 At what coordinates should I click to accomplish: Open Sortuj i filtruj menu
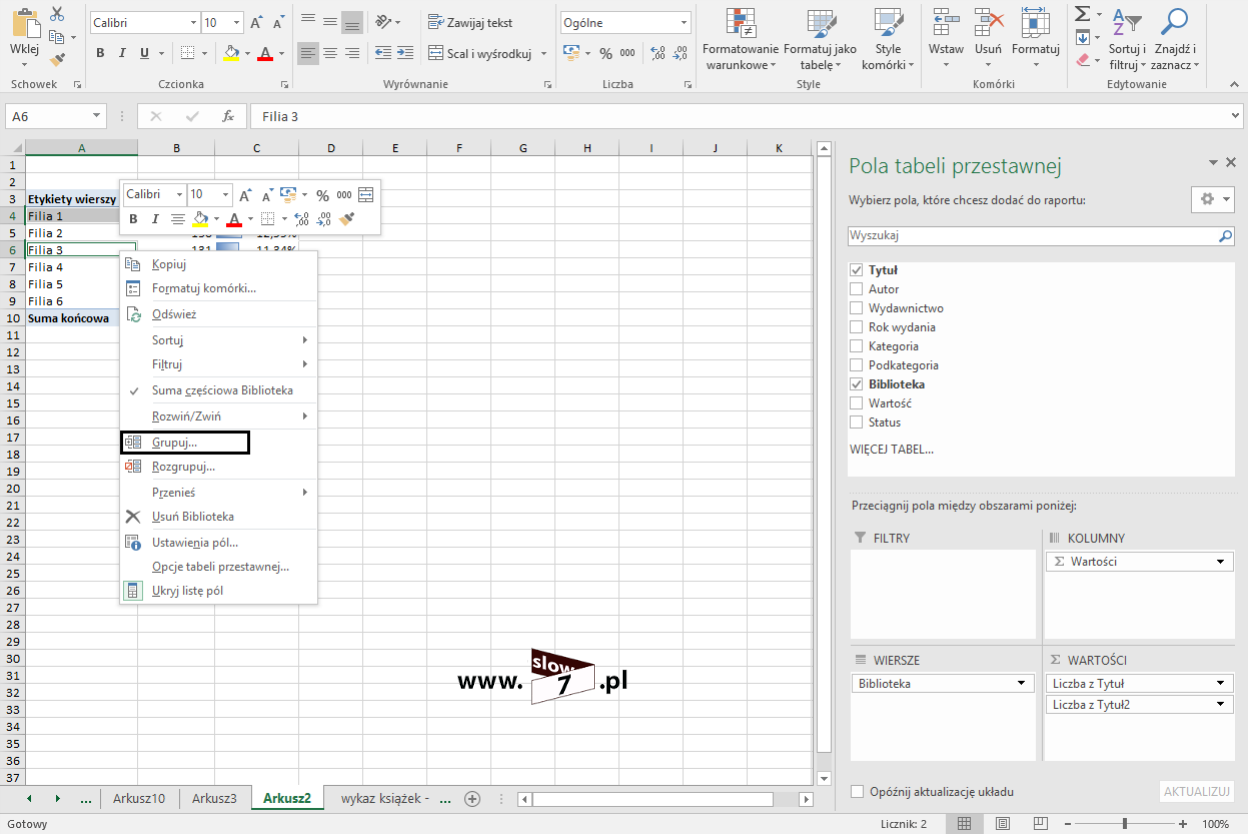click(x=1126, y=40)
